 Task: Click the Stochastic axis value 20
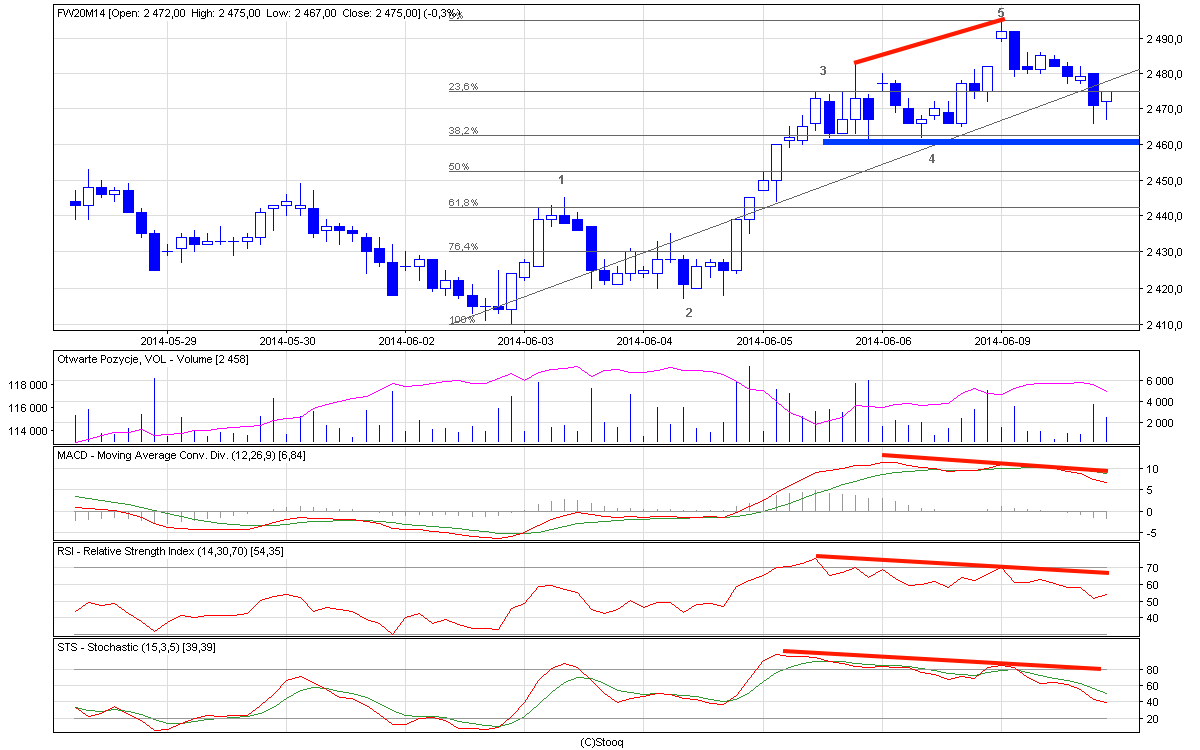point(1151,719)
